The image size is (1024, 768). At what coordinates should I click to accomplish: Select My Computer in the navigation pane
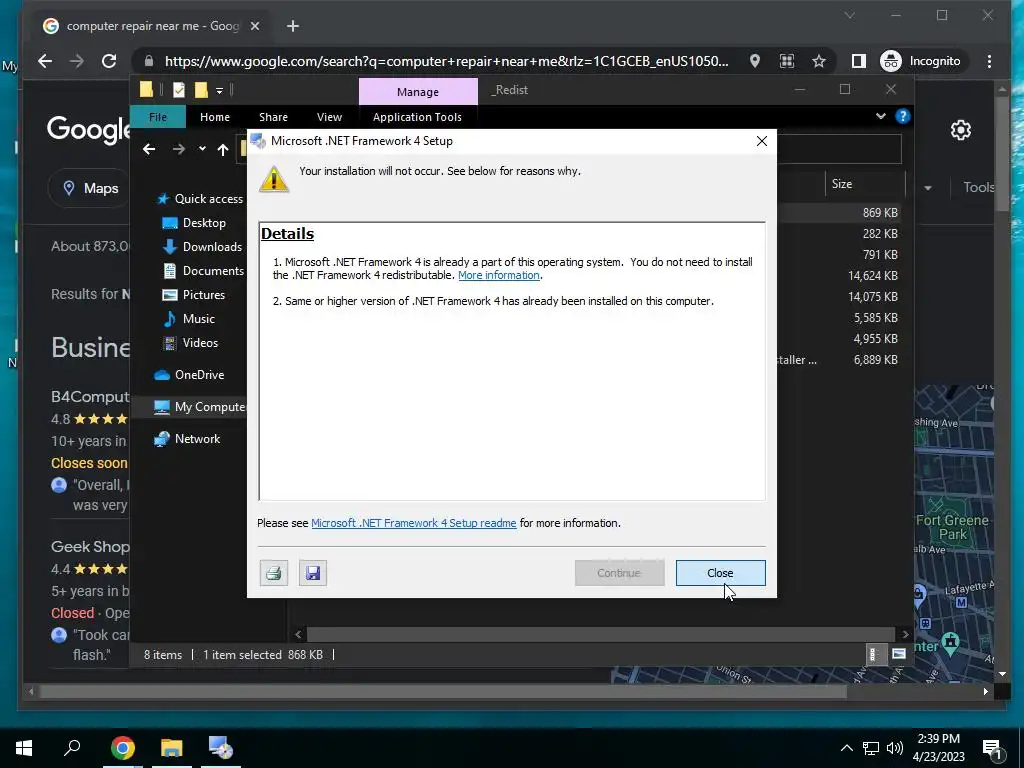tap(200, 407)
